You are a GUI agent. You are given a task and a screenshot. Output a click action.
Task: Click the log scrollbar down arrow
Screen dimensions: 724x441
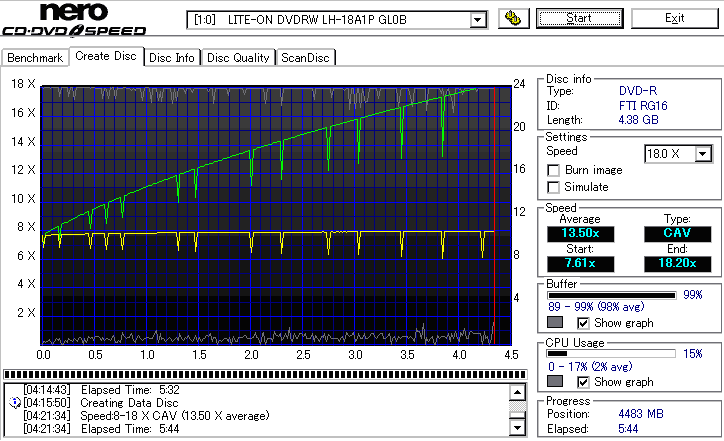click(x=518, y=428)
